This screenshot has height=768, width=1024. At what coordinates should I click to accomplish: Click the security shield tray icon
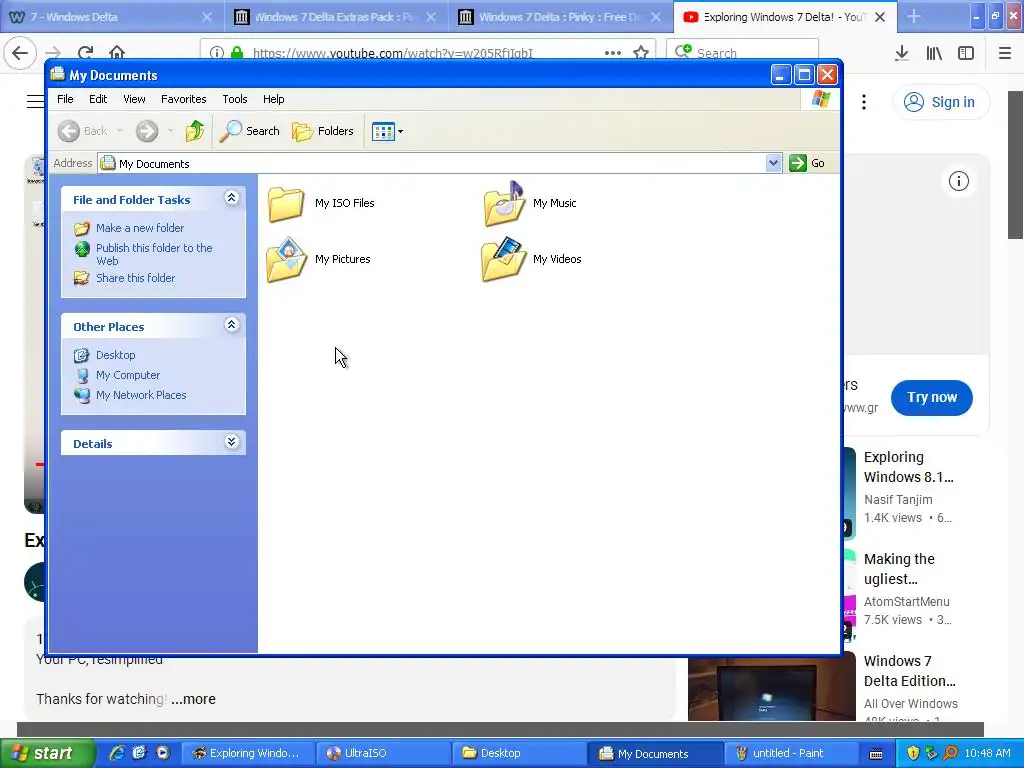click(913, 754)
